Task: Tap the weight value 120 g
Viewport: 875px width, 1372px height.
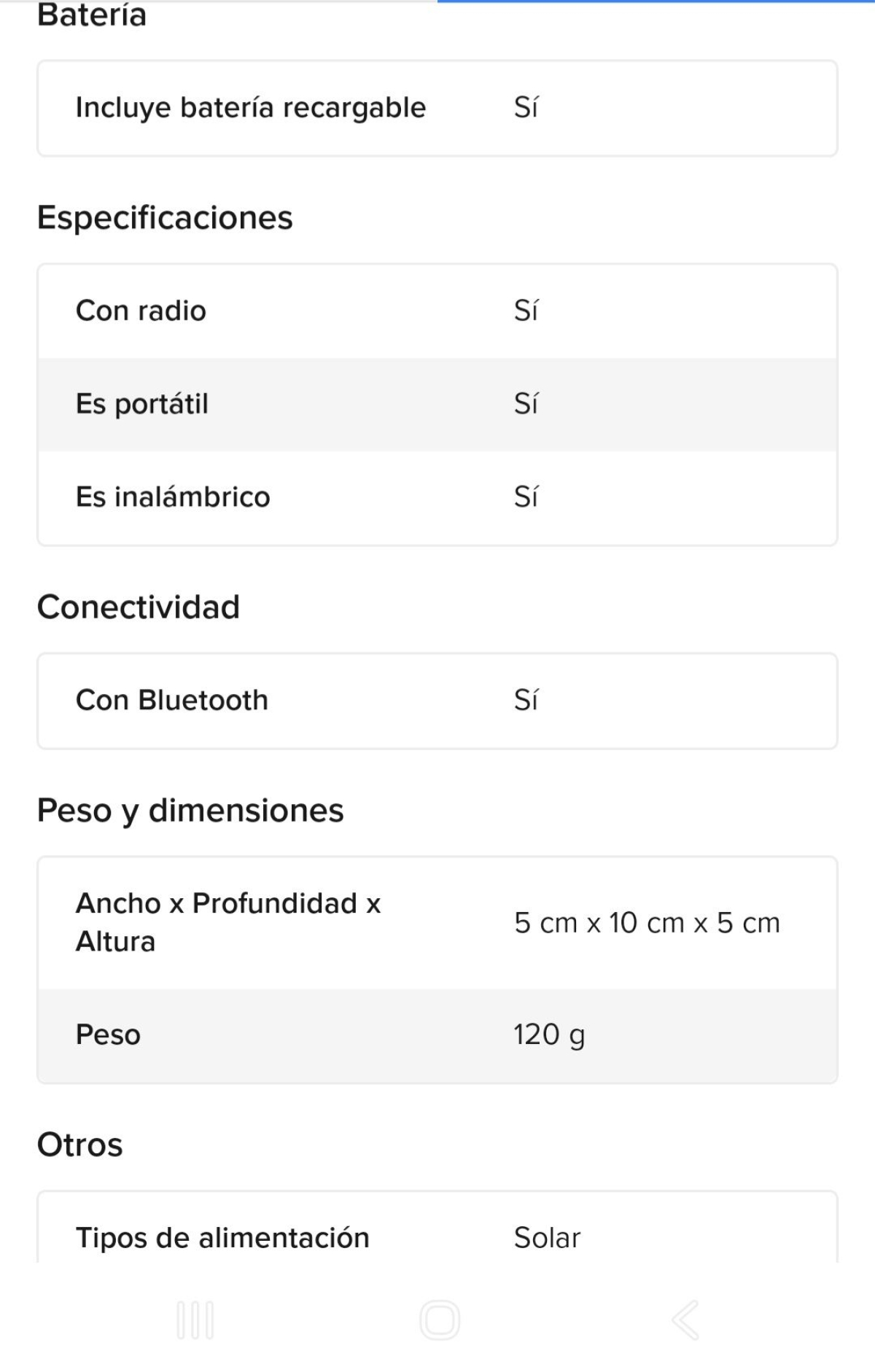Action: 549,1035
